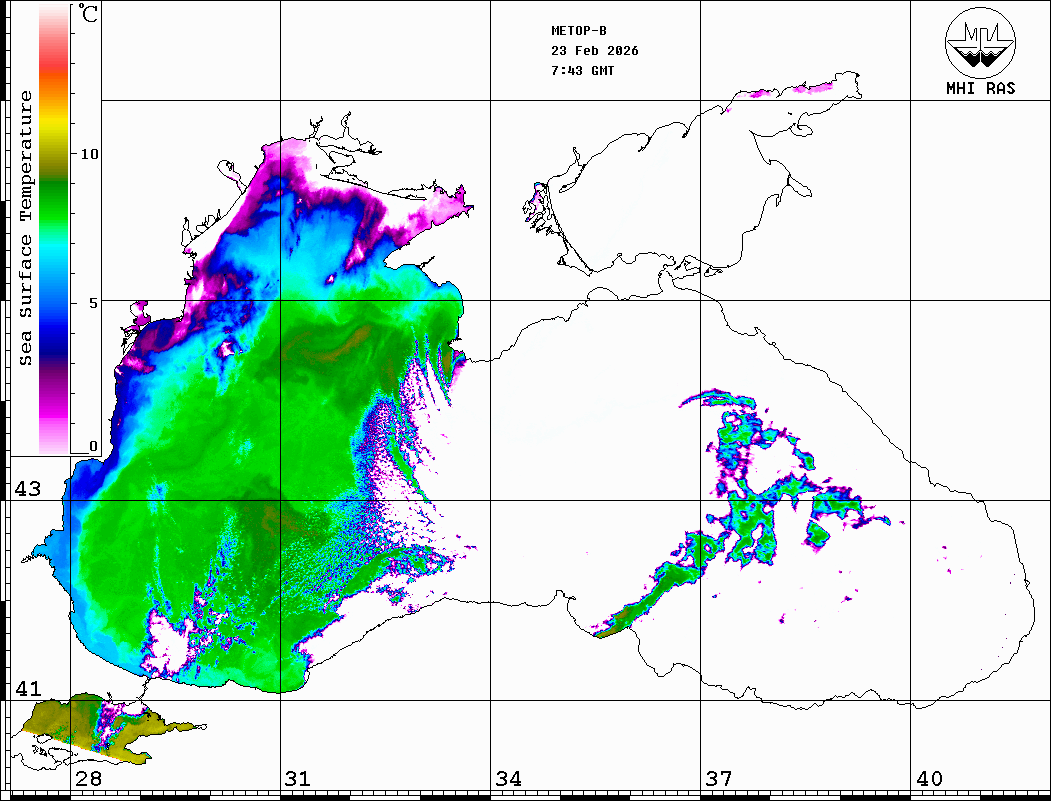Click the longitude label '40'

(x=929, y=779)
